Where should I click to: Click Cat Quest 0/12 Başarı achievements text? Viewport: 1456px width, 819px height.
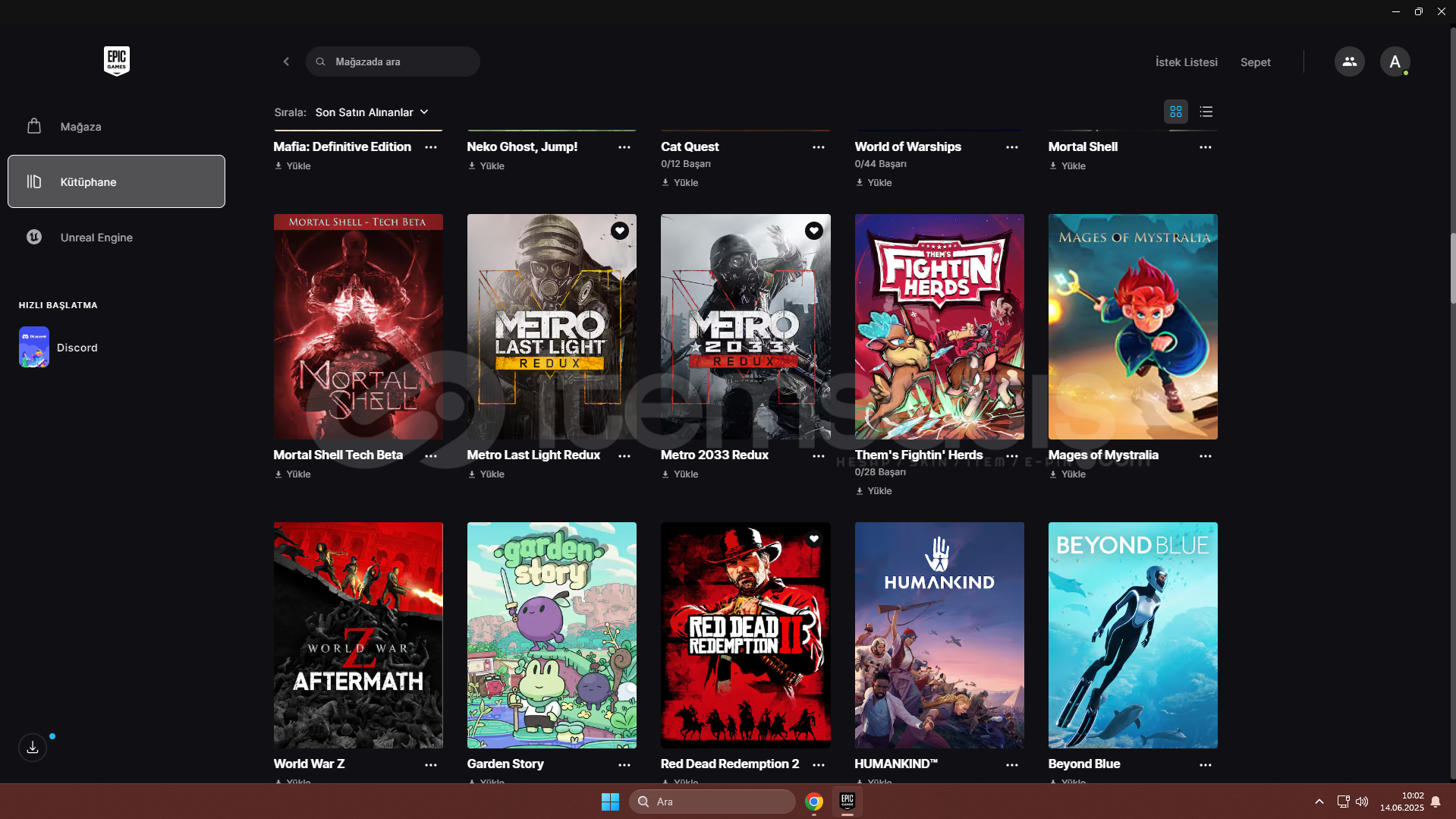tap(685, 163)
